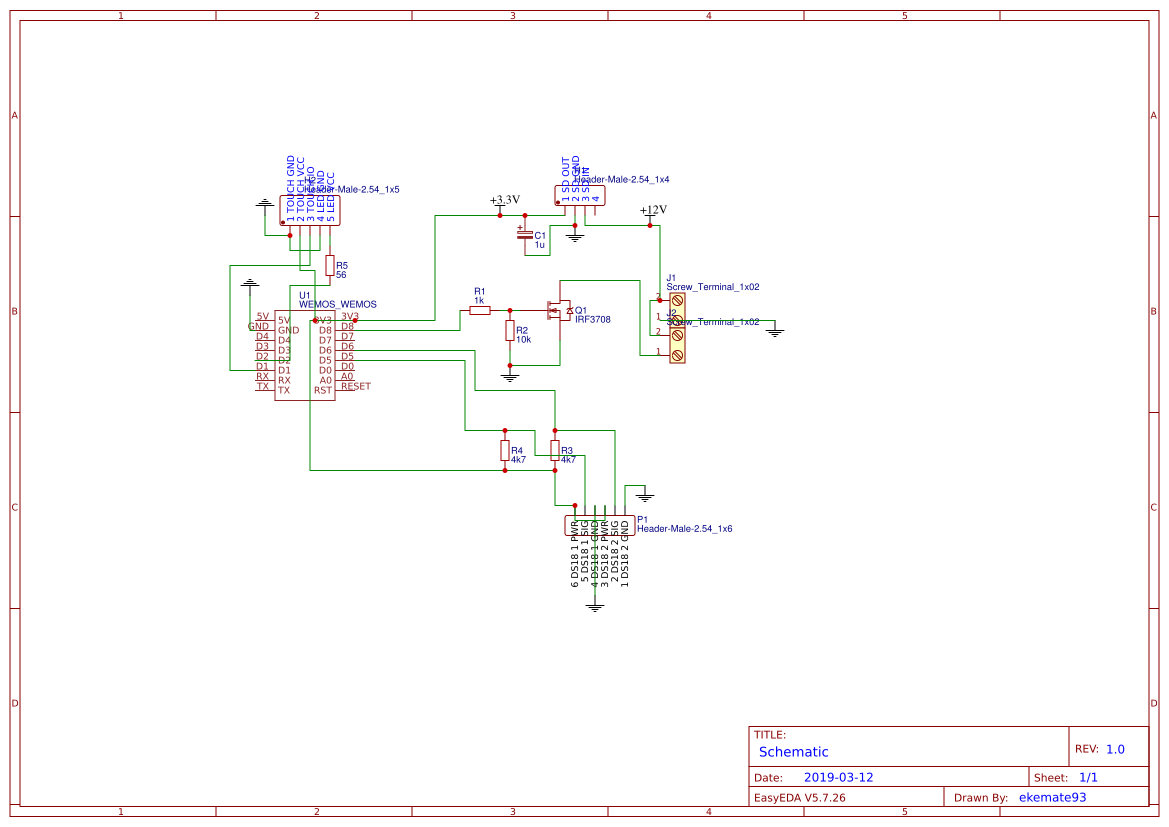Select the ground symbol below R2
The image size is (1169, 827).
[x=510, y=377]
